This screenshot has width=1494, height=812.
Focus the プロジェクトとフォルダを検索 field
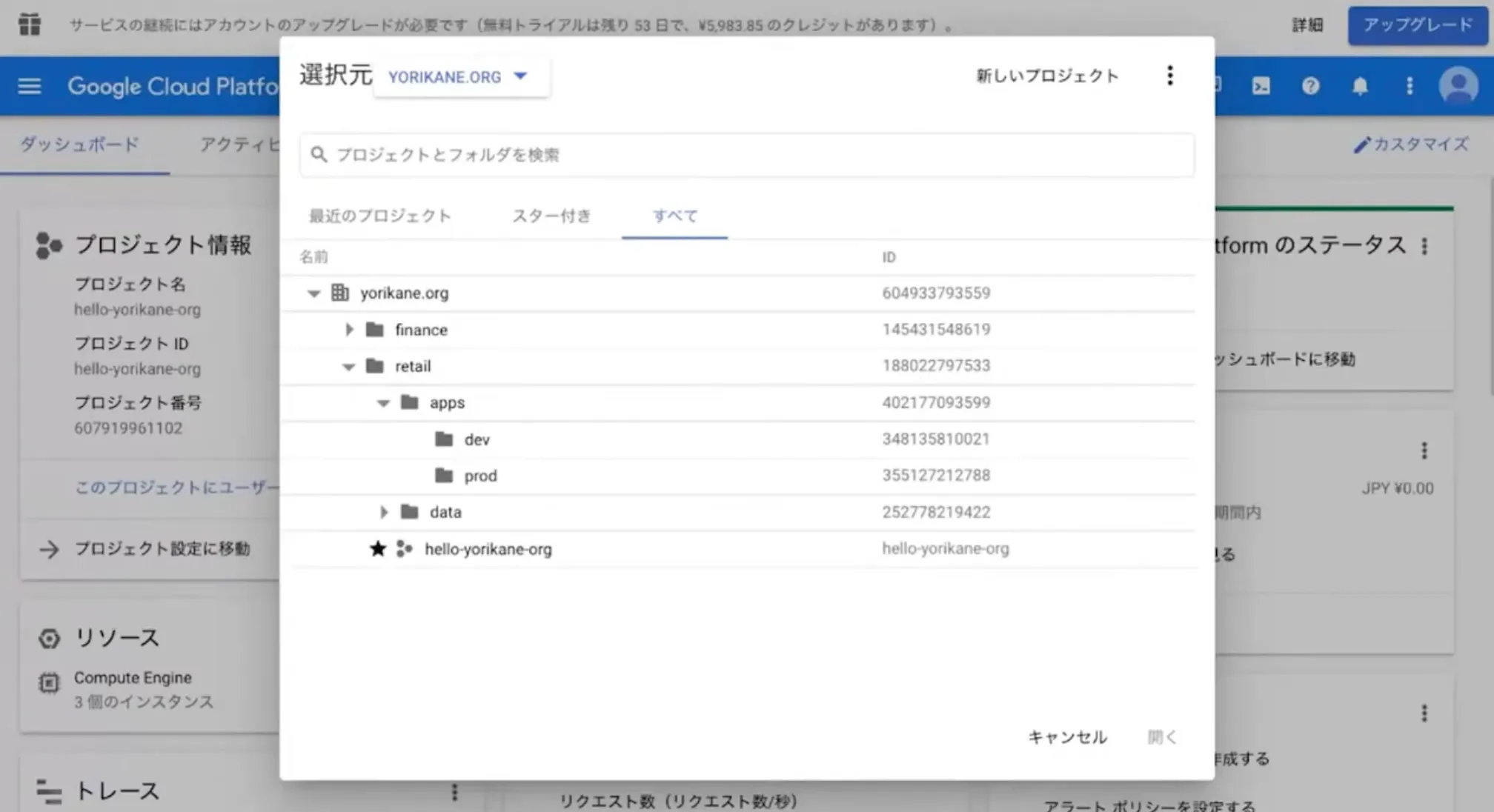click(747, 154)
